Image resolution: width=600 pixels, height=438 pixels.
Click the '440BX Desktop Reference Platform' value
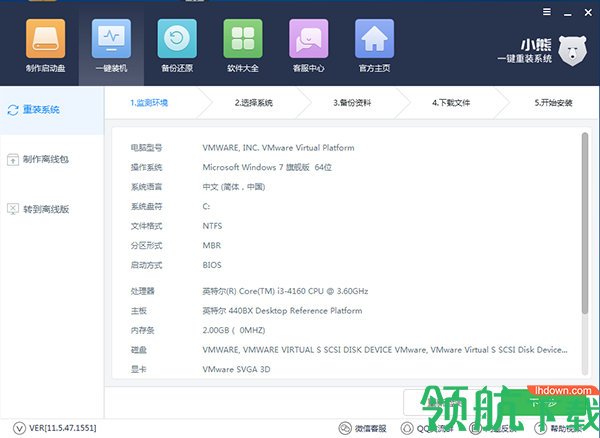point(282,311)
